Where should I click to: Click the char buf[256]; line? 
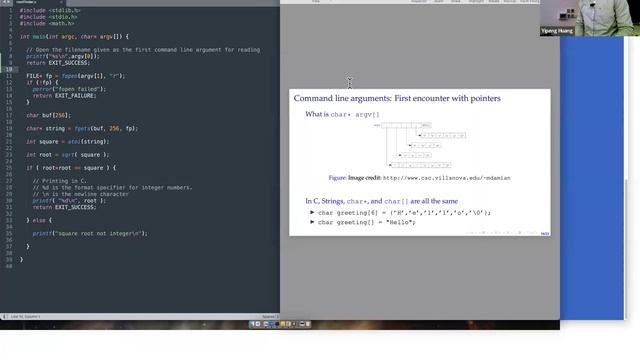click(x=49, y=116)
